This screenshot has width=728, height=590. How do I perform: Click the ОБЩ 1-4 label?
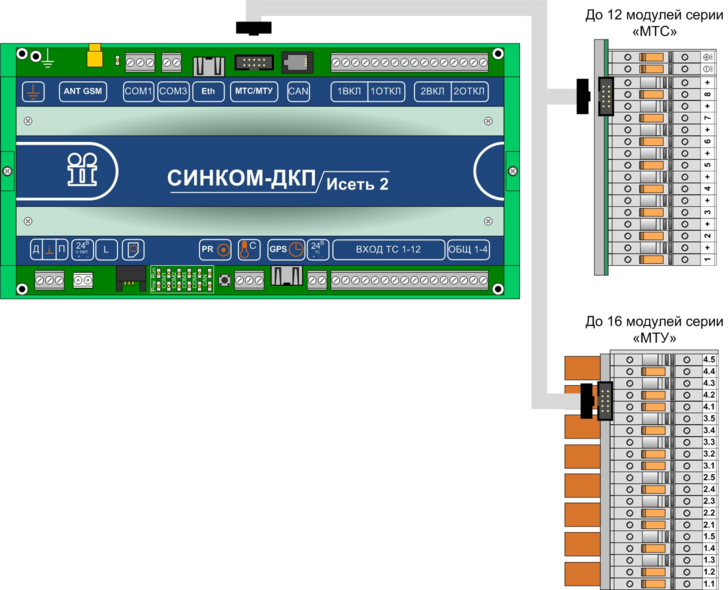pos(469,249)
